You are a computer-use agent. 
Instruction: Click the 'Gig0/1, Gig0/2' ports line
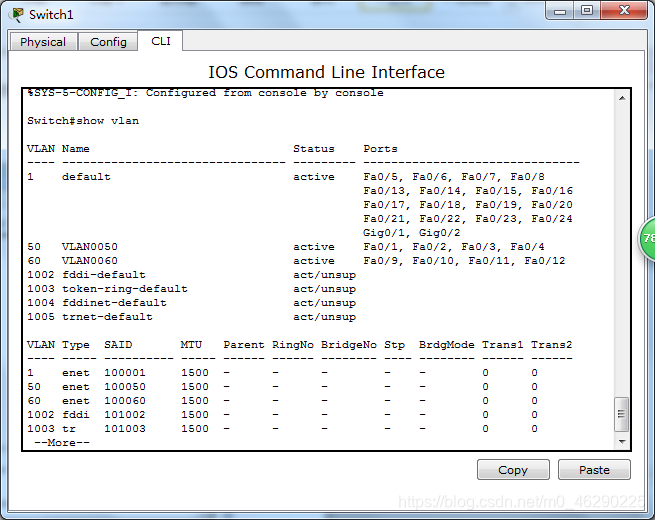coord(411,233)
